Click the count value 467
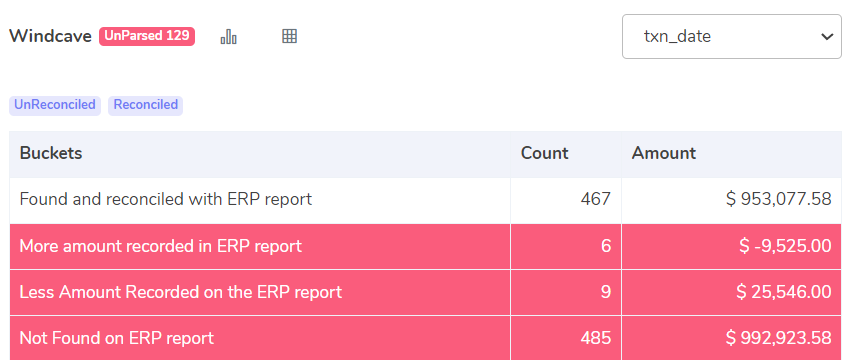The height and width of the screenshot is (360, 845). tap(595, 200)
